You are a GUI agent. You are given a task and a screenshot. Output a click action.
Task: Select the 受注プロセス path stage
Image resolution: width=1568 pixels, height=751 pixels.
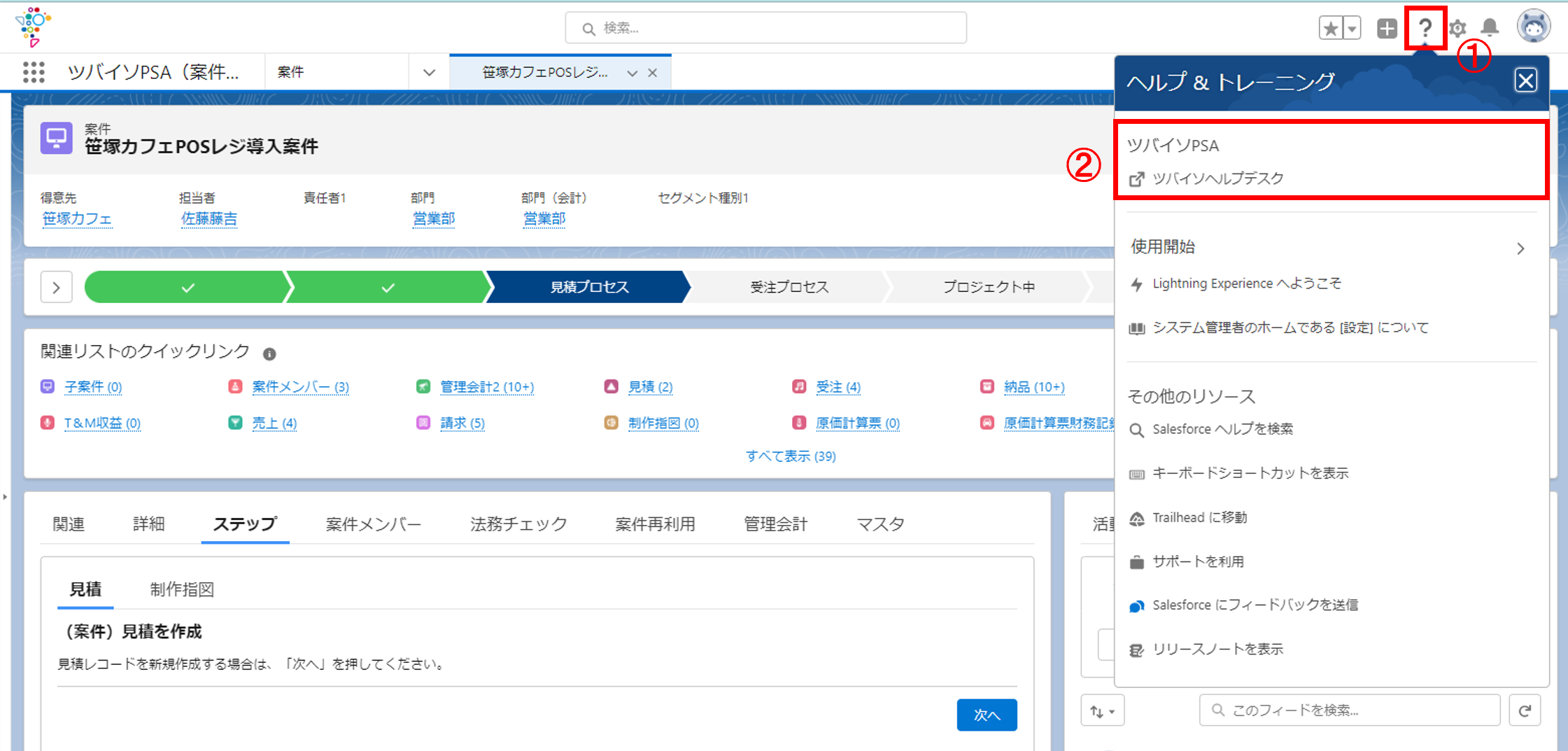(x=789, y=287)
